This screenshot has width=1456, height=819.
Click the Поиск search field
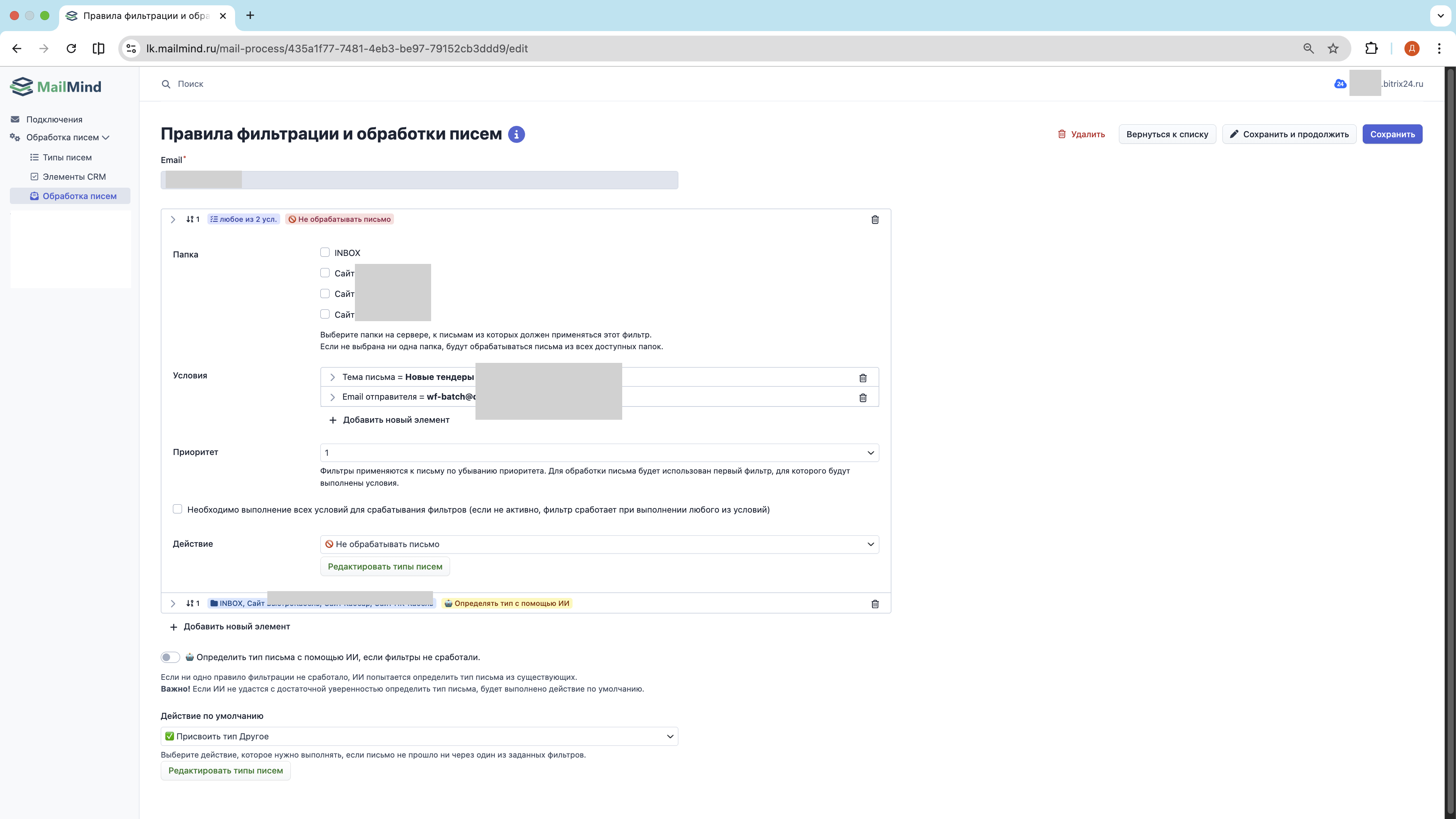[190, 84]
